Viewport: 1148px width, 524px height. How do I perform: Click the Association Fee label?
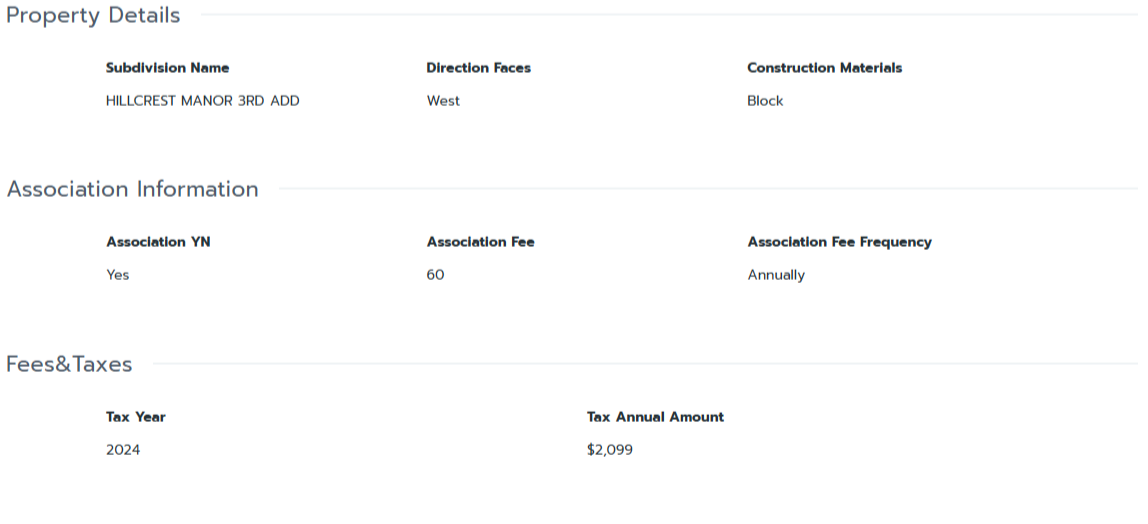click(x=480, y=242)
